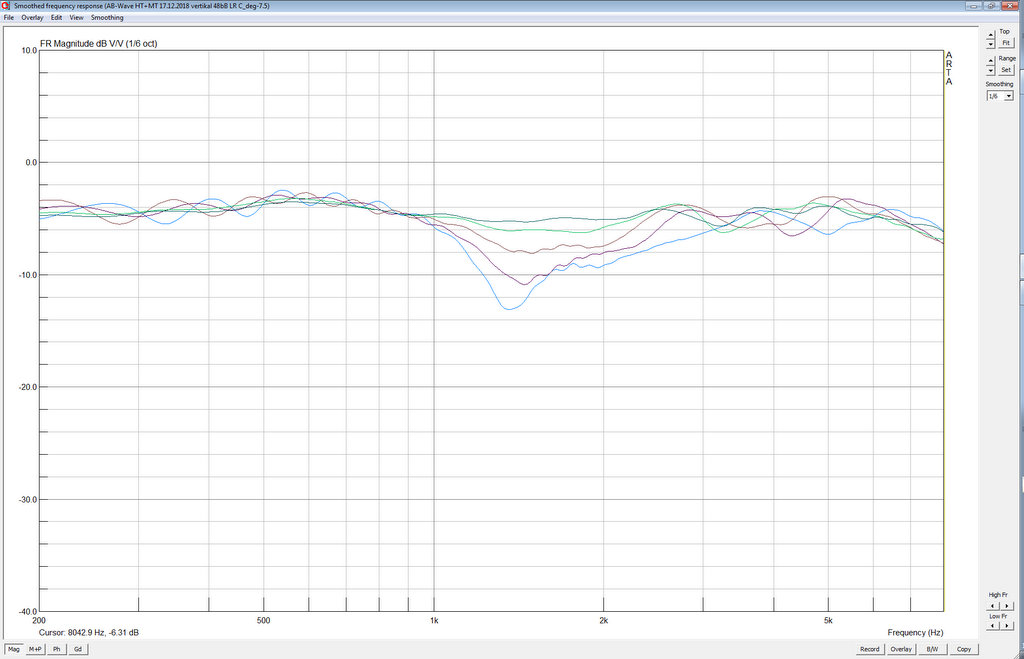Toggle B/W color mode button
This screenshot has height=659, width=1024.
(932, 649)
